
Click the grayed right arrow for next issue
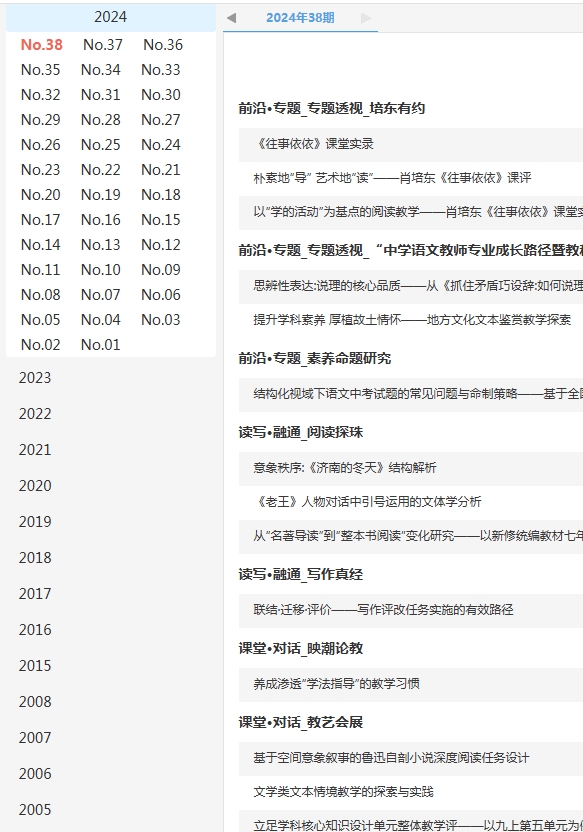click(x=366, y=18)
